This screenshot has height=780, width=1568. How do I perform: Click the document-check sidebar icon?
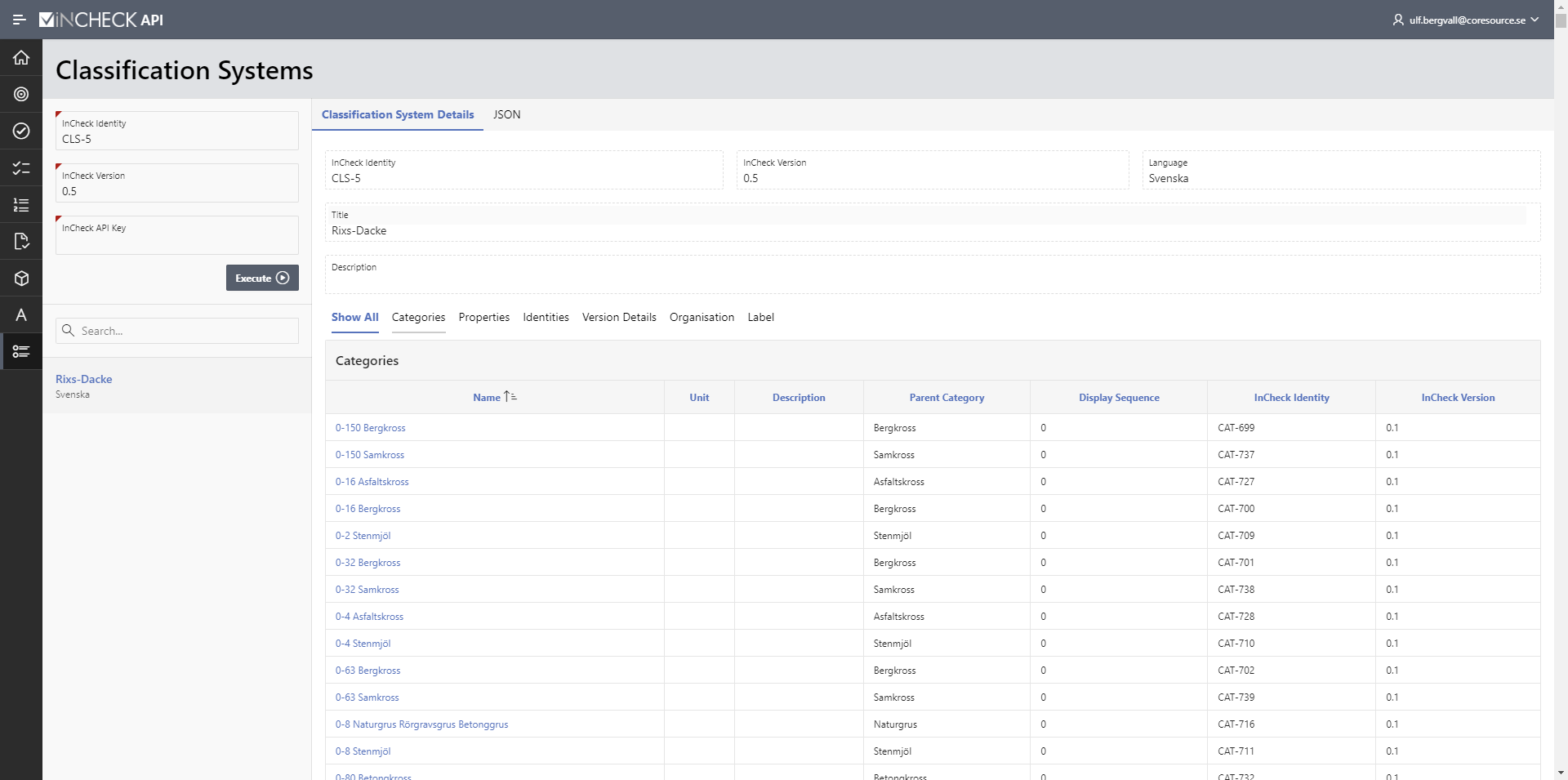(21, 241)
